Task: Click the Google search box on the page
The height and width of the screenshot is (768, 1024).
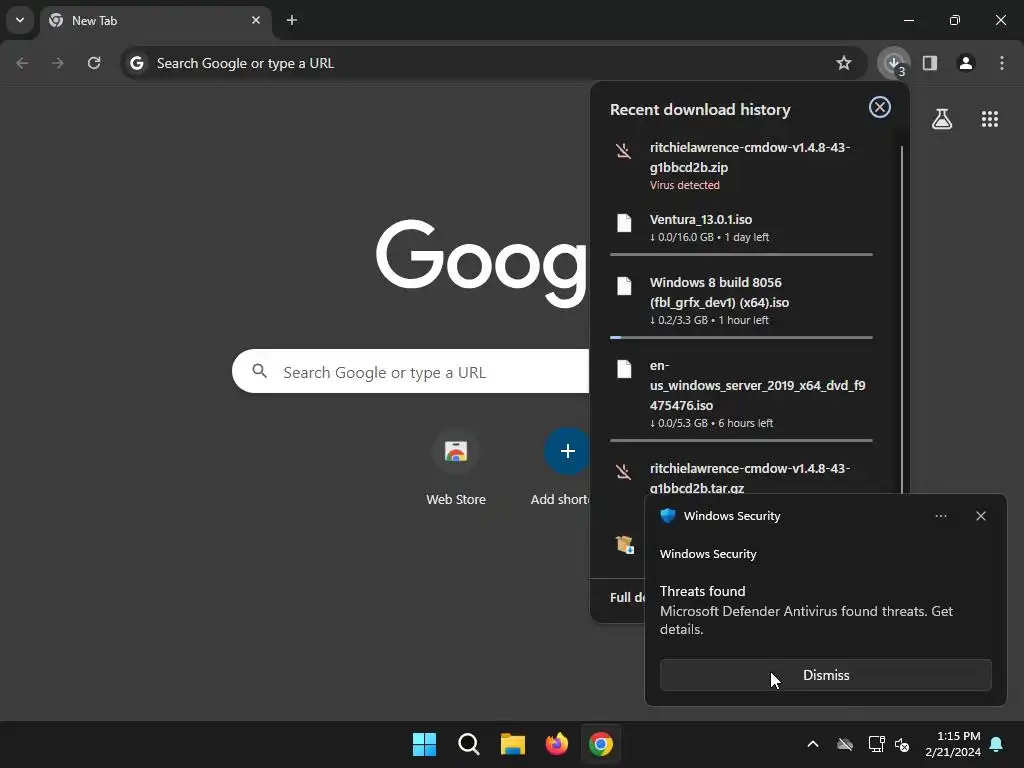Action: click(411, 372)
